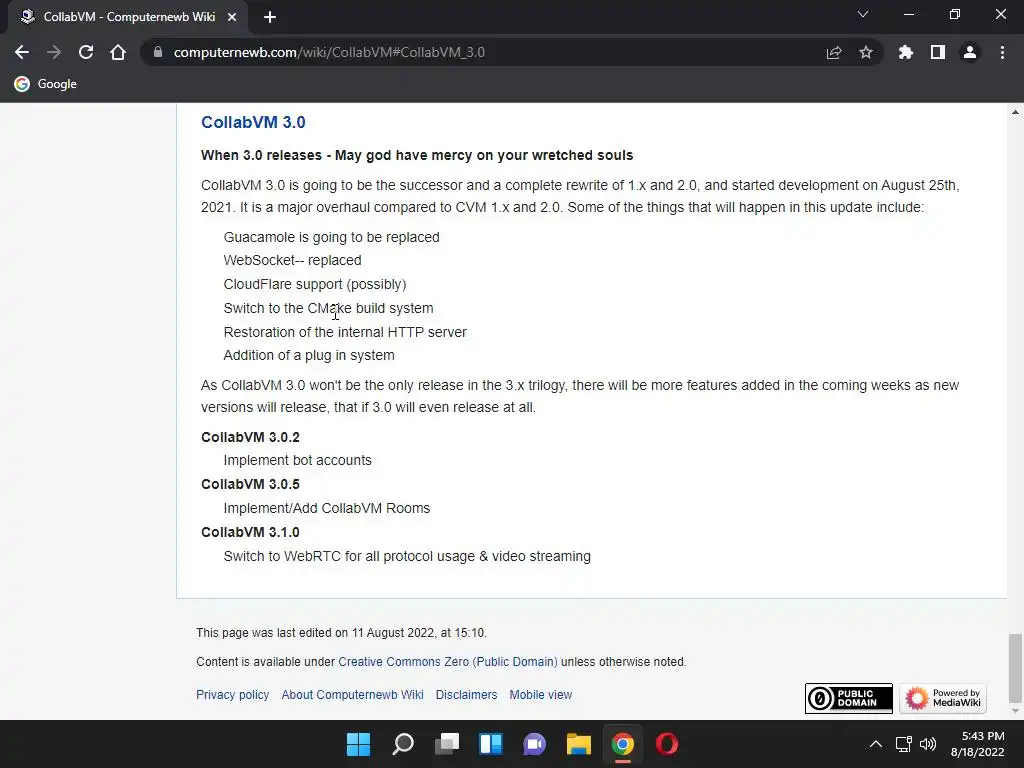
Task: Show hidden system tray icons
Action: [x=876, y=744]
